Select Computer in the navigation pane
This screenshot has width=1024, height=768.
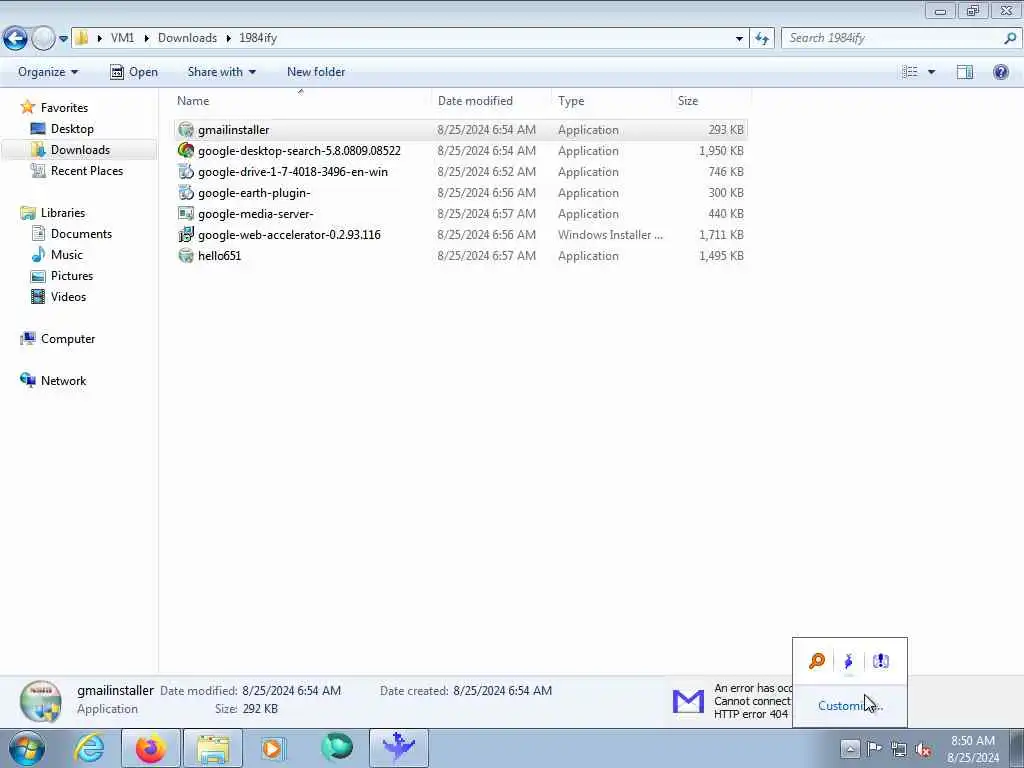pos(68,339)
